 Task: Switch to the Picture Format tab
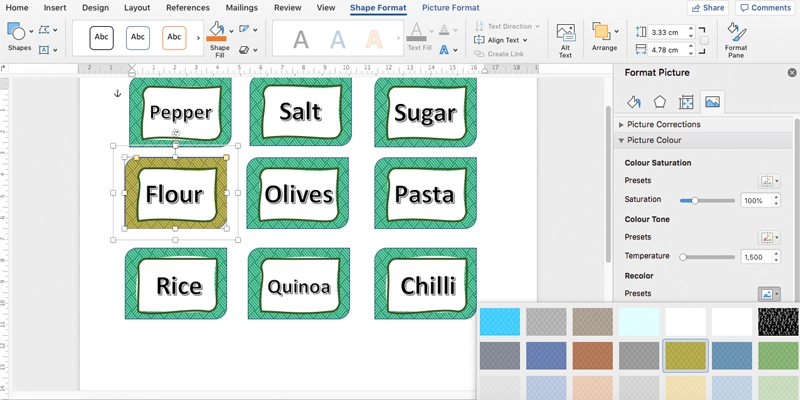[x=450, y=8]
